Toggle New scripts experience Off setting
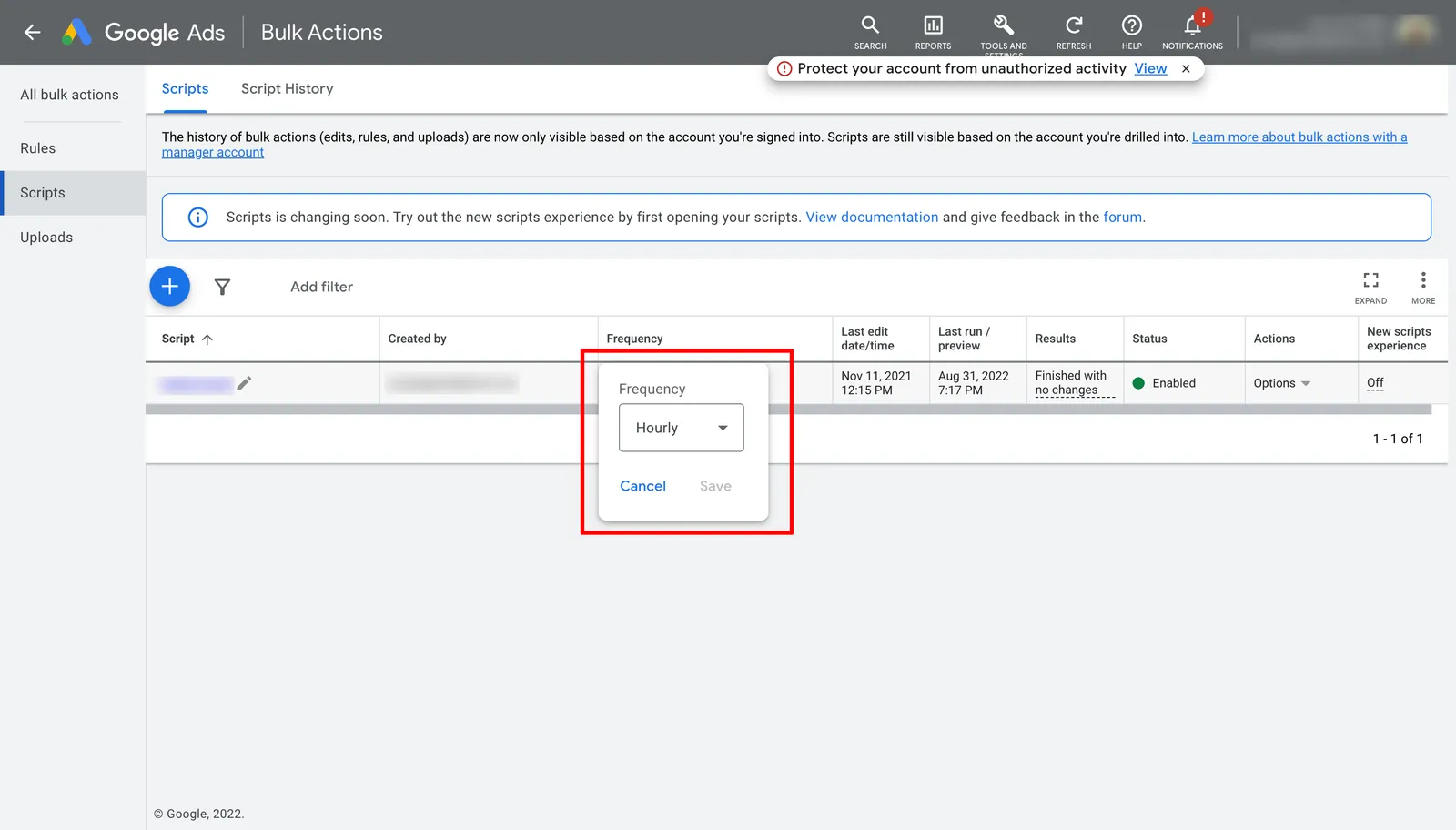Viewport: 1456px width, 830px height. click(1375, 383)
